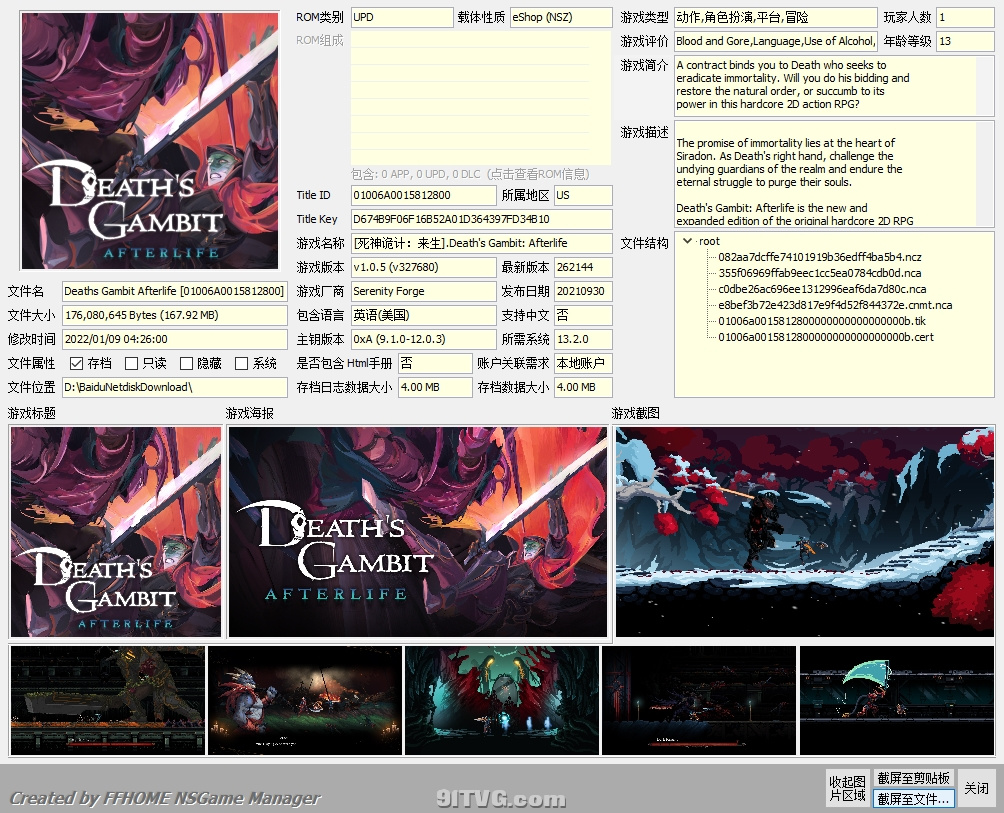The image size is (1004, 813).
Task: Select the c0dbe26ac696ee...nca file
Action: pos(822,289)
